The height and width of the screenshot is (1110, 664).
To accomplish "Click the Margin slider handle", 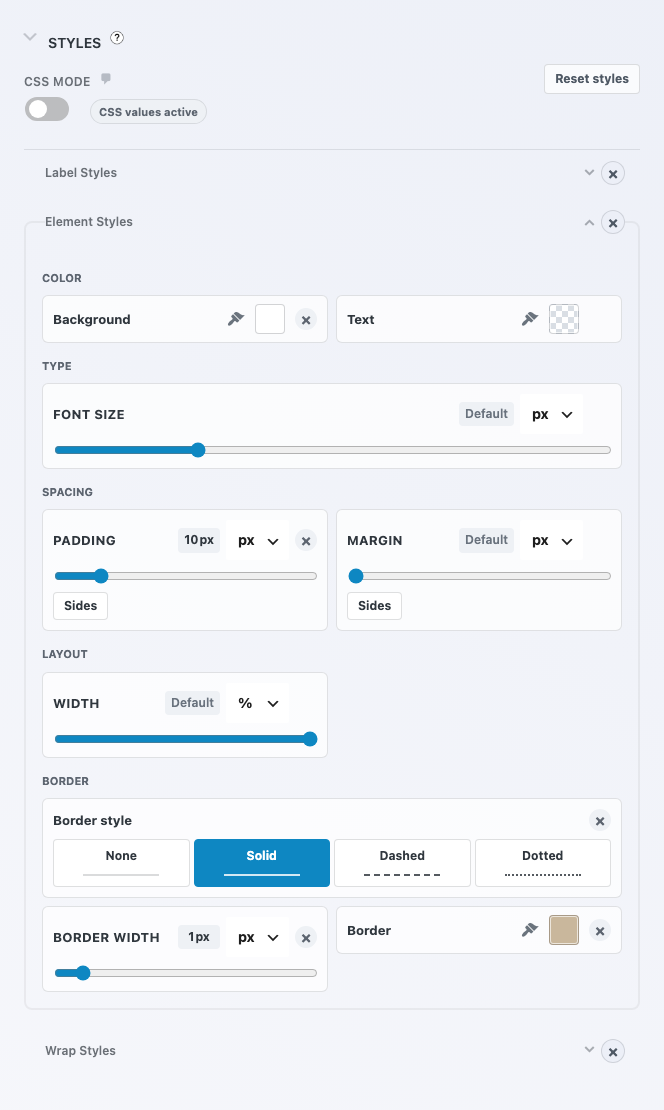I will [356, 576].
